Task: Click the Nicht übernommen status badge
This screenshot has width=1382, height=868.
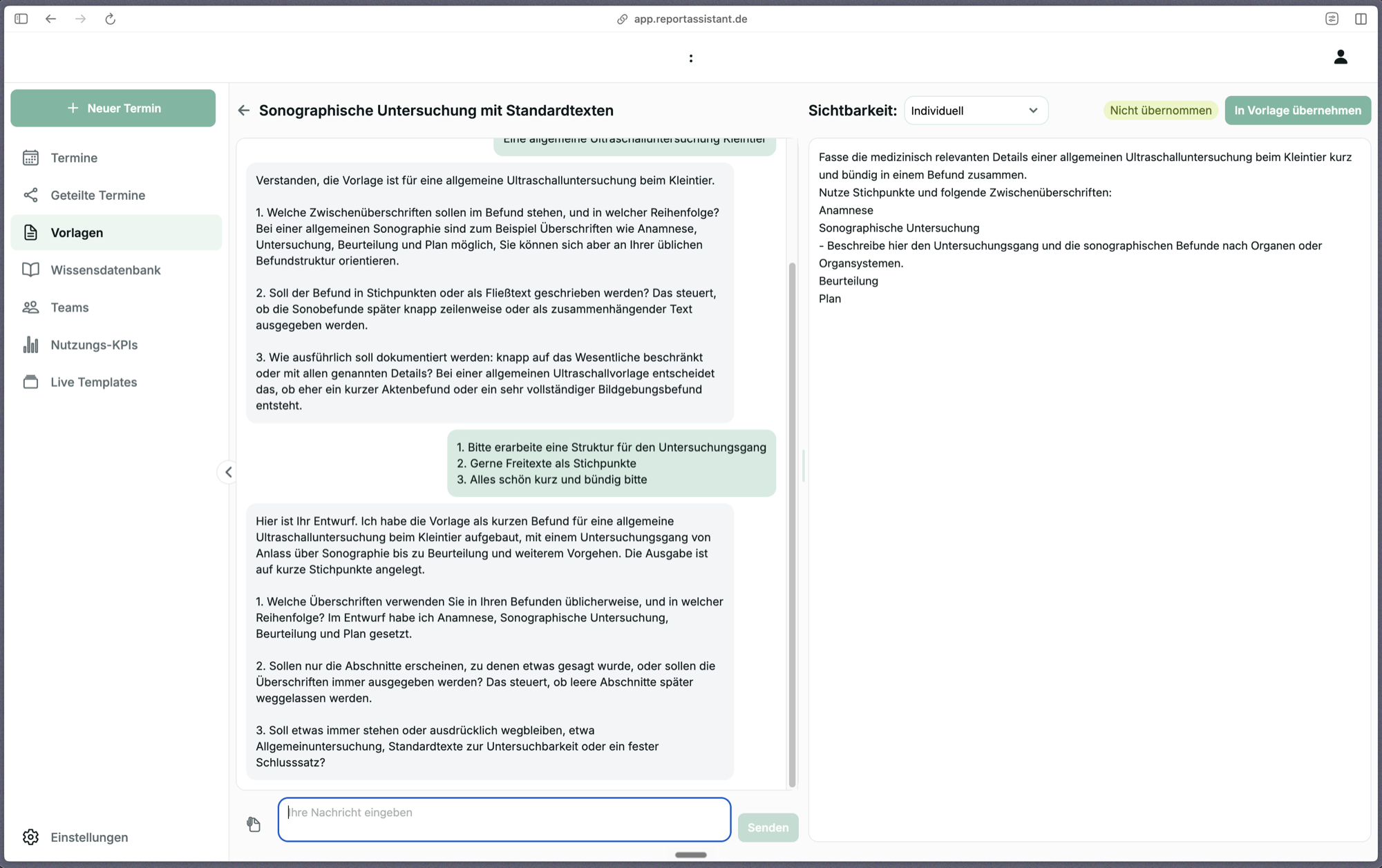Action: (x=1160, y=111)
